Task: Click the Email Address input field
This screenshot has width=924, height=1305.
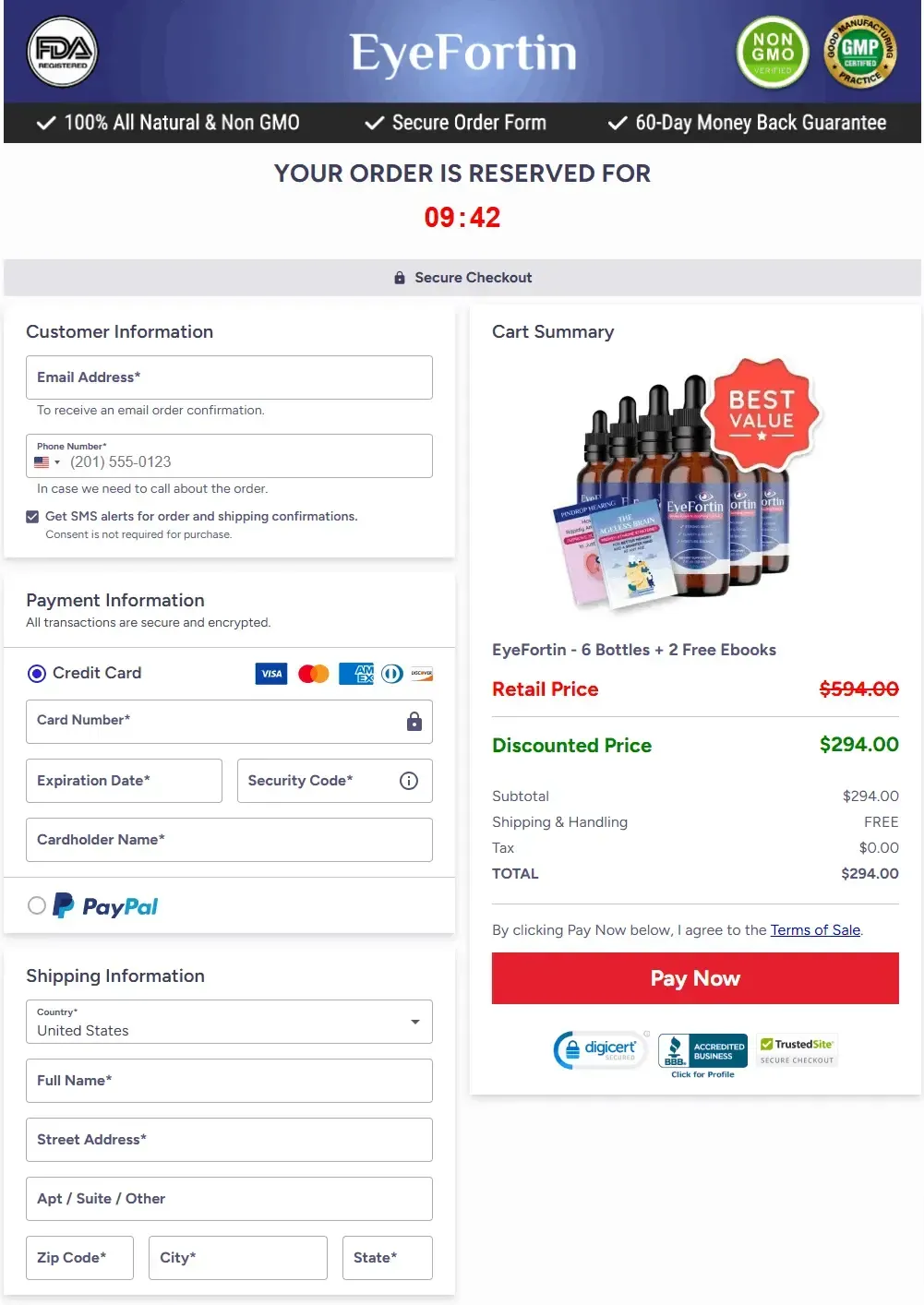Action: coord(229,377)
